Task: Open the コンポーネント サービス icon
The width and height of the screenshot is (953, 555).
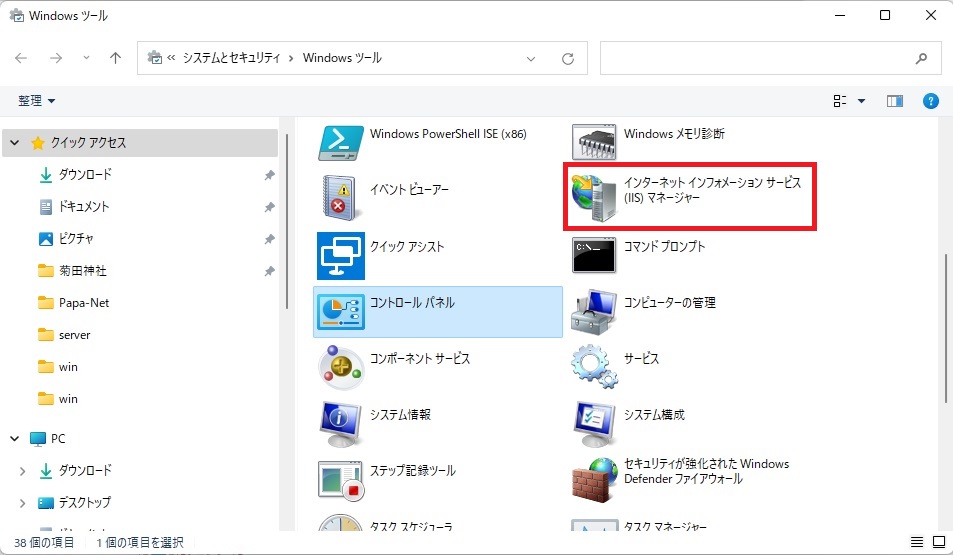Action: click(x=341, y=367)
